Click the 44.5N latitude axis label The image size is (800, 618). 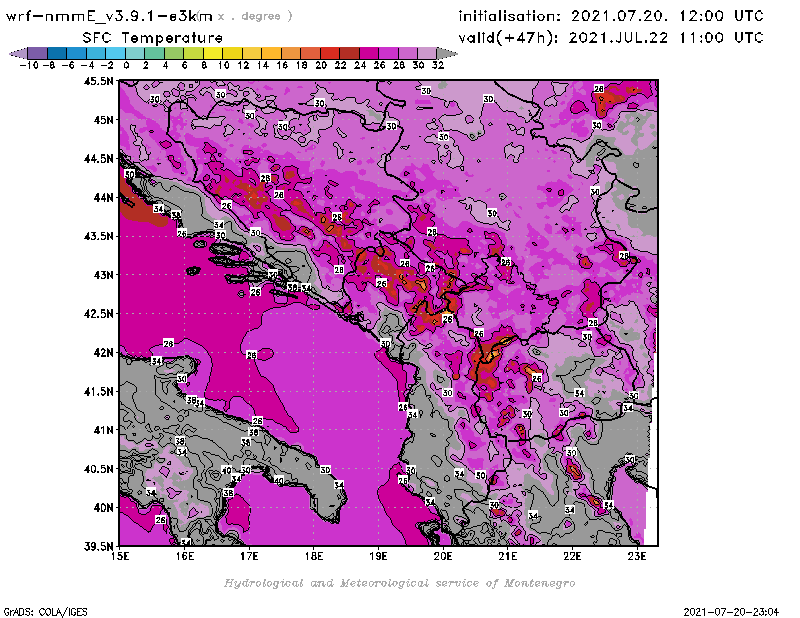point(98,159)
